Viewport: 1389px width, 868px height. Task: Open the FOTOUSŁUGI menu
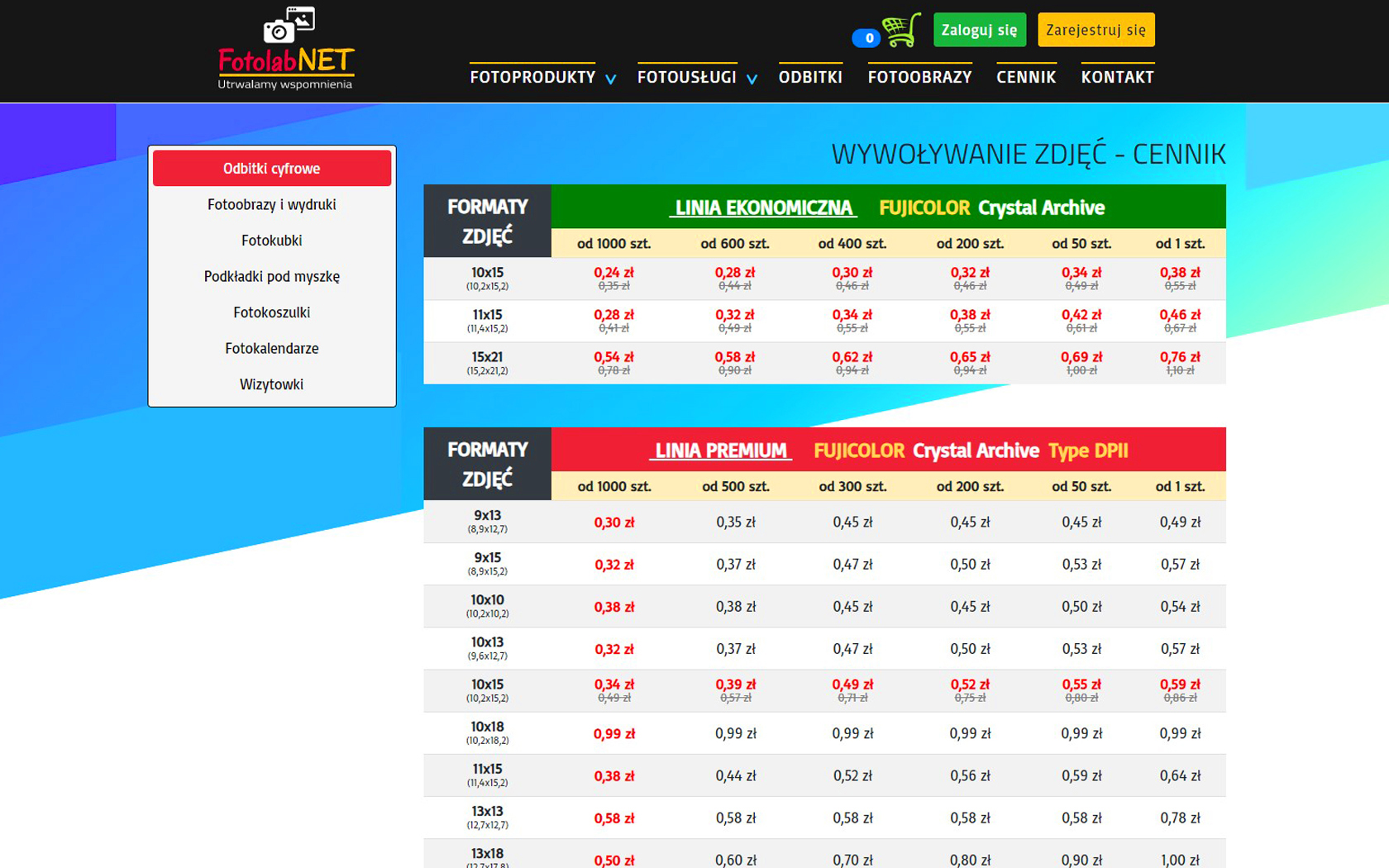click(x=686, y=77)
